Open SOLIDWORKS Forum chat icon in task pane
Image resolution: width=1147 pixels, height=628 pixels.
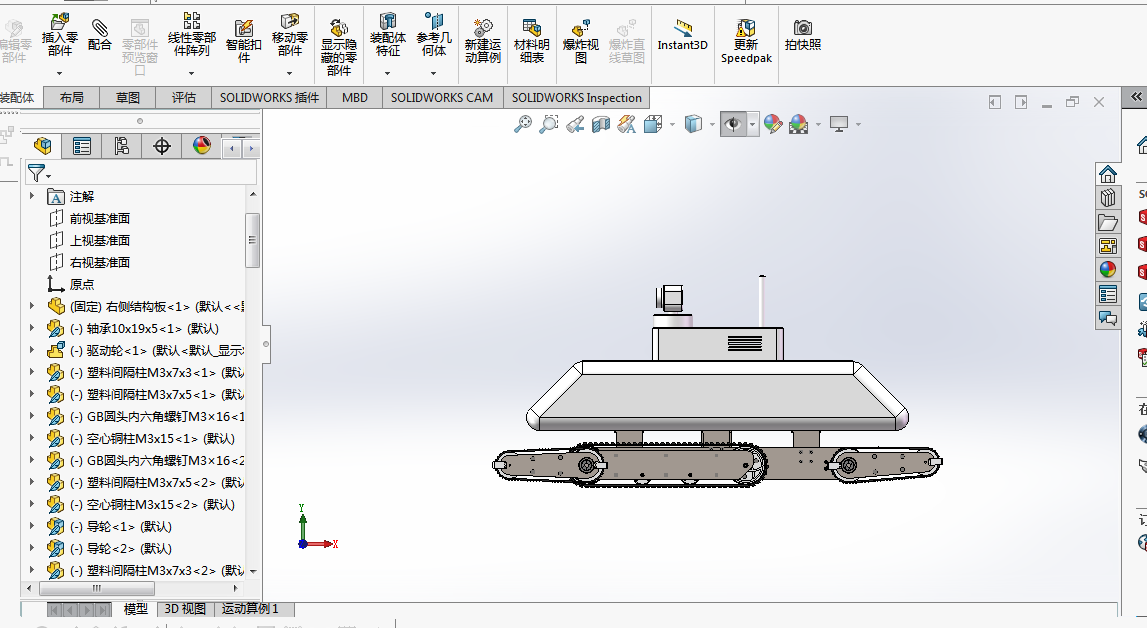click(1107, 318)
